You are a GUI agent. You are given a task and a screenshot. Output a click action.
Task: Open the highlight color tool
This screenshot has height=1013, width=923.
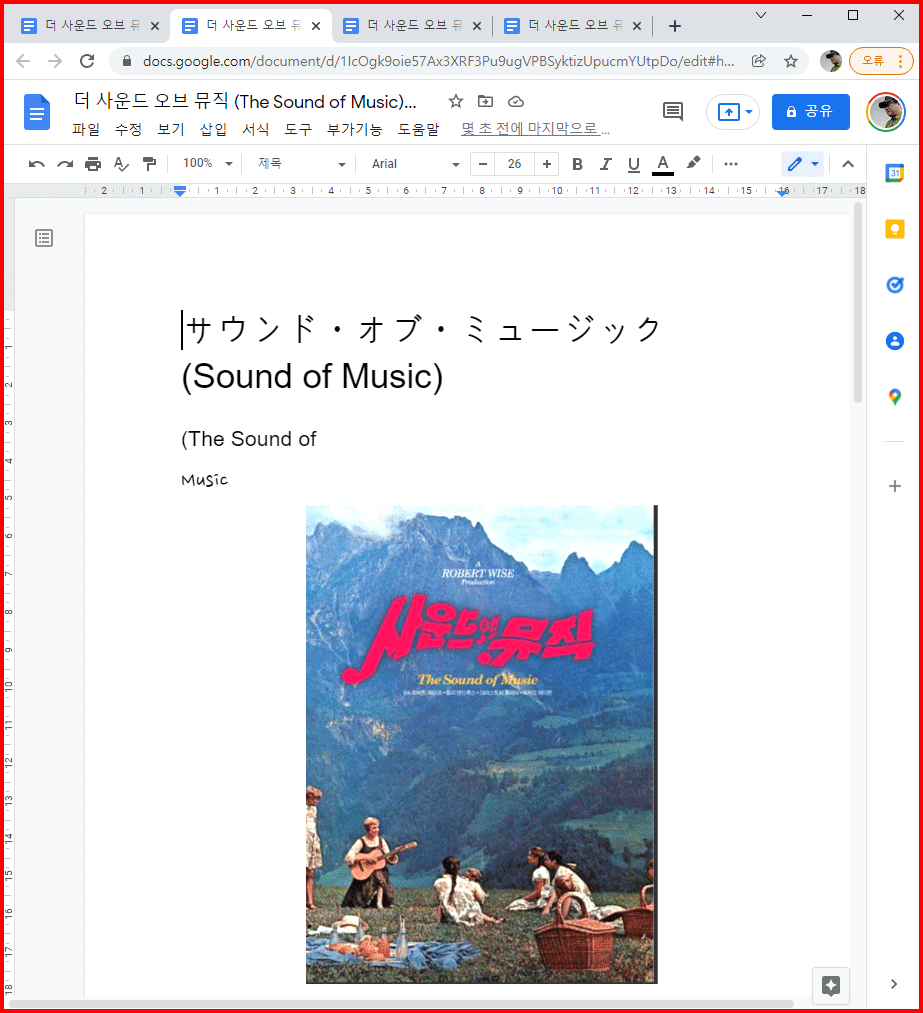click(693, 163)
